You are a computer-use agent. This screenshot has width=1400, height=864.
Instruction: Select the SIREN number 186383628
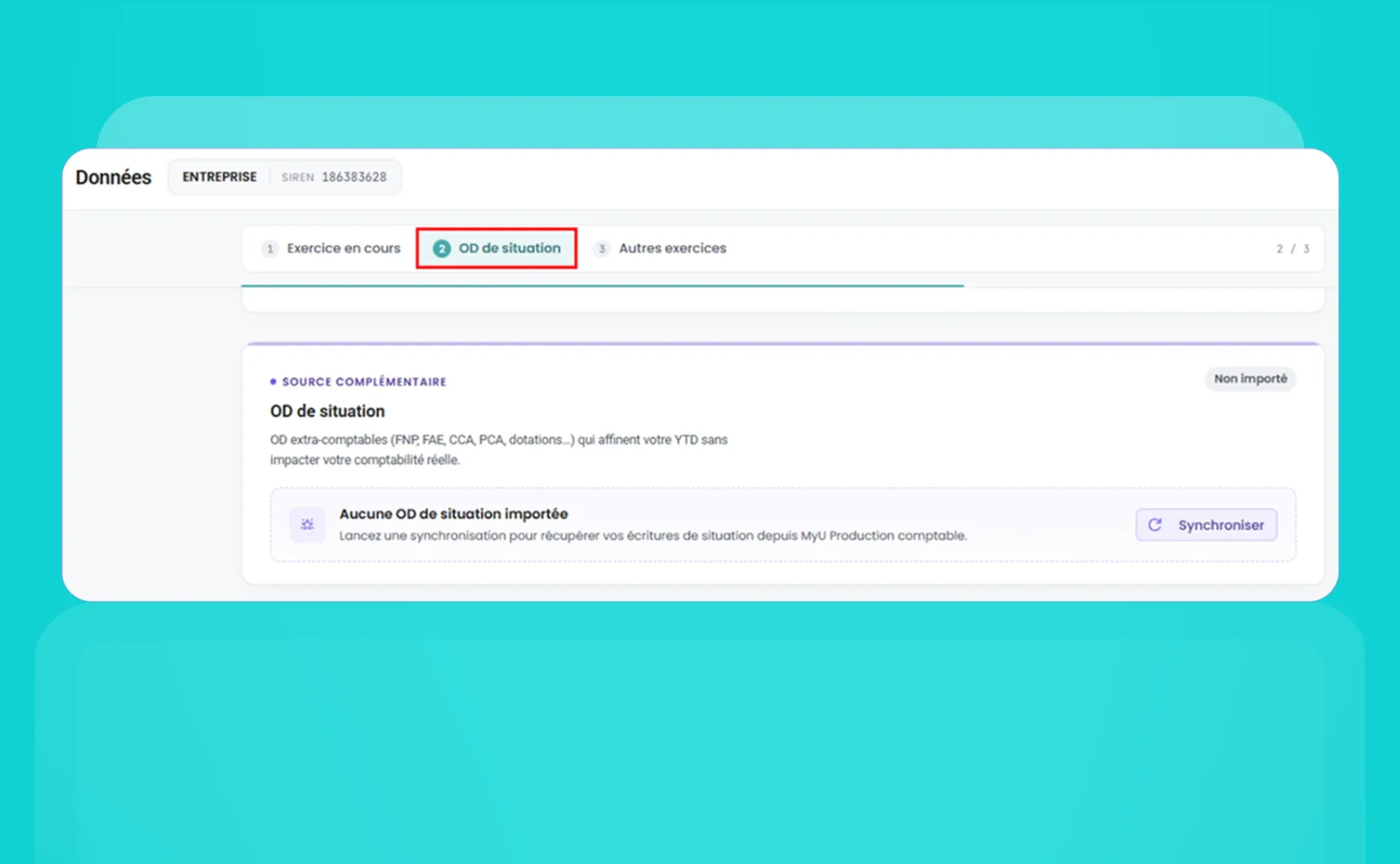354,177
